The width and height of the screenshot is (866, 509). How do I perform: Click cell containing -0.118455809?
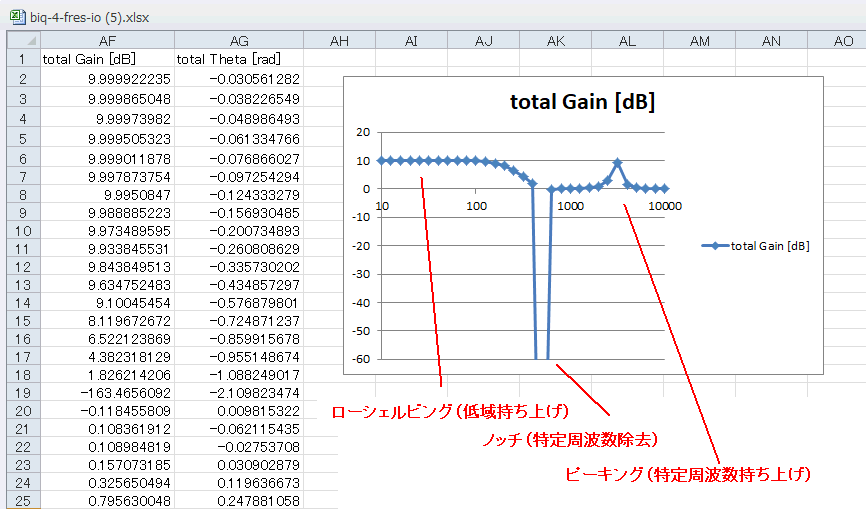pyautogui.click(x=107, y=411)
